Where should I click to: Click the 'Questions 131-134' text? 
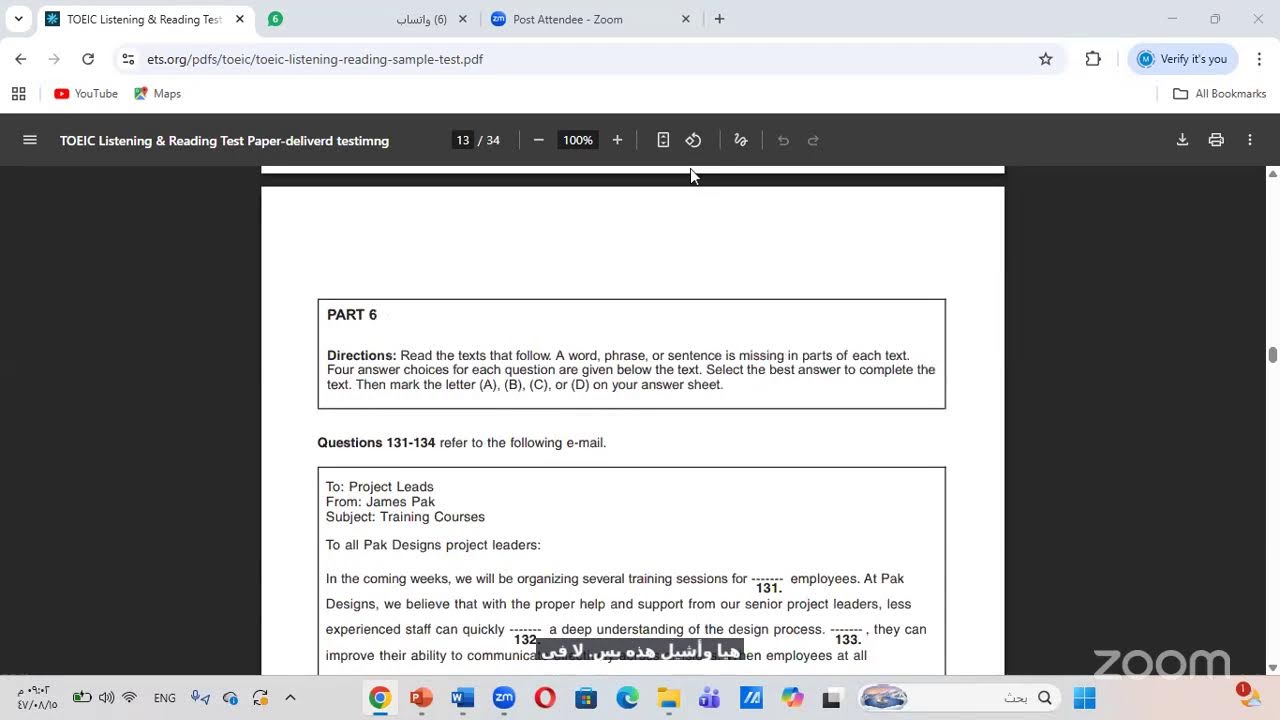coord(376,443)
